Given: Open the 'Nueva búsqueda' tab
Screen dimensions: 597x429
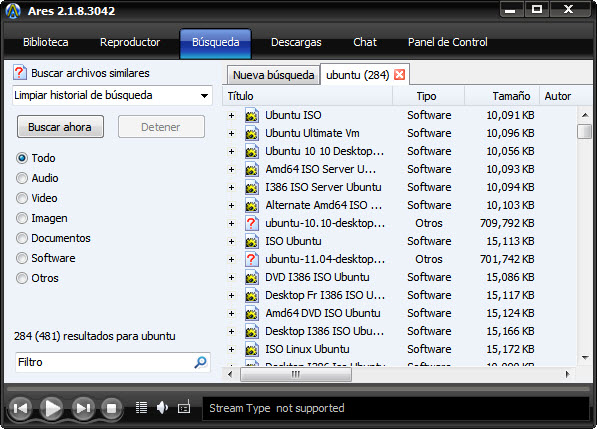Looking at the screenshot, I should (x=273, y=75).
